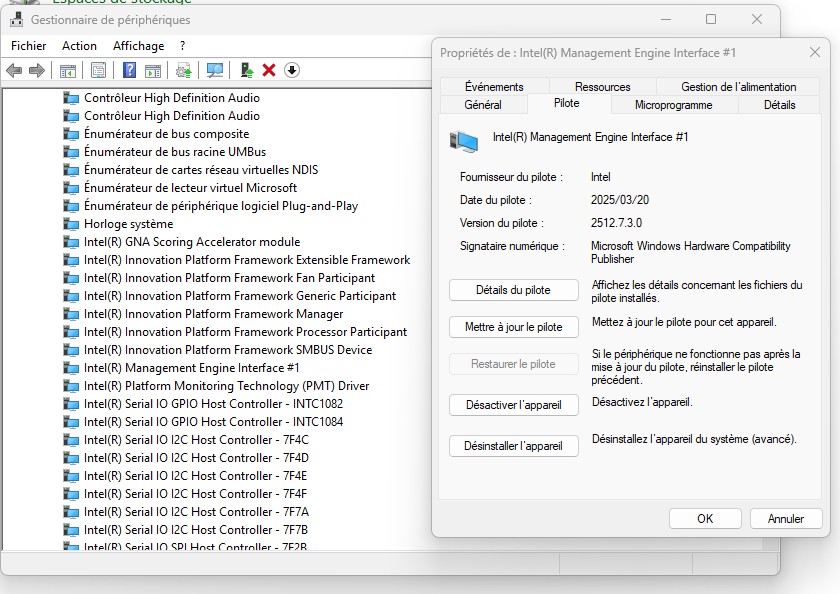Click the Properties toolbar icon

98,70
